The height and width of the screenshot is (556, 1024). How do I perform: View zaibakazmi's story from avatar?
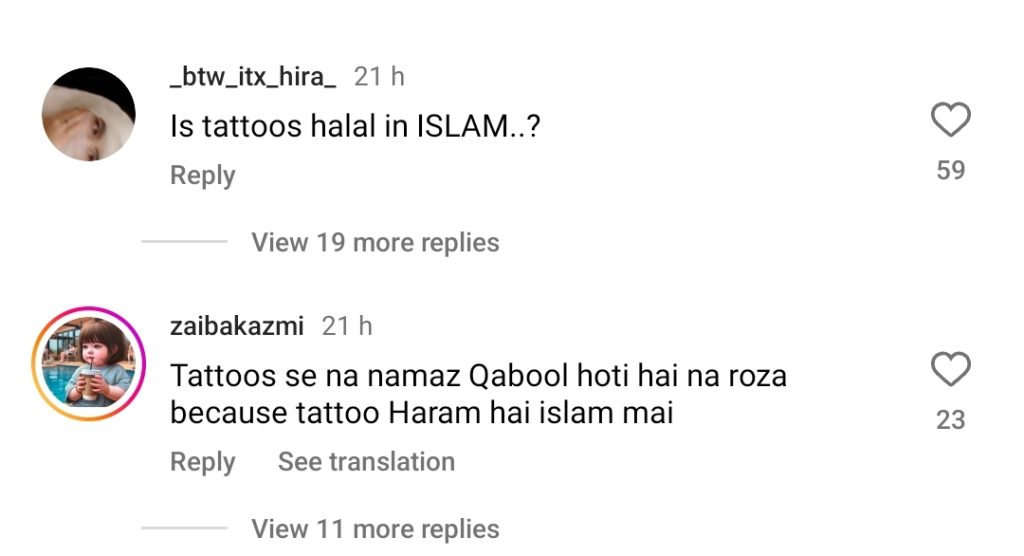[x=89, y=363]
